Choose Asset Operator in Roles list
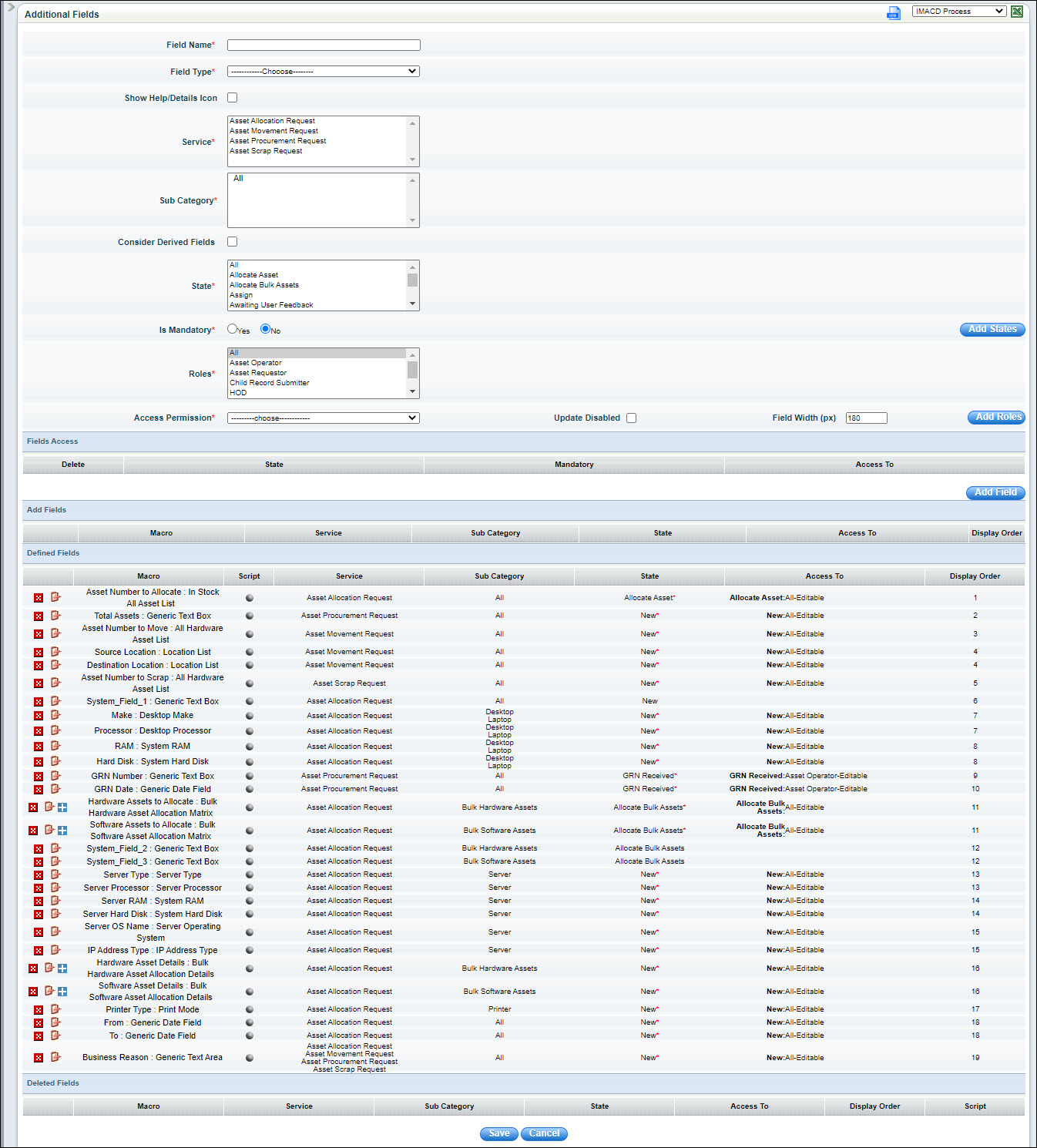This screenshot has width=1037, height=1148. coord(256,363)
